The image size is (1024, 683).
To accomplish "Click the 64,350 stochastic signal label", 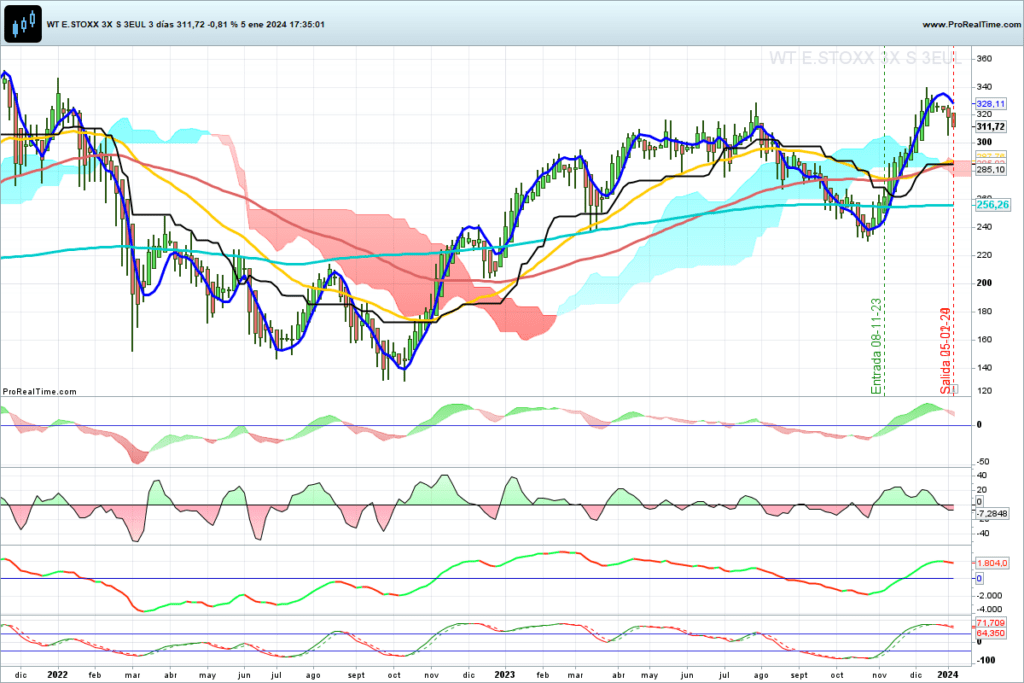I will point(991,633).
